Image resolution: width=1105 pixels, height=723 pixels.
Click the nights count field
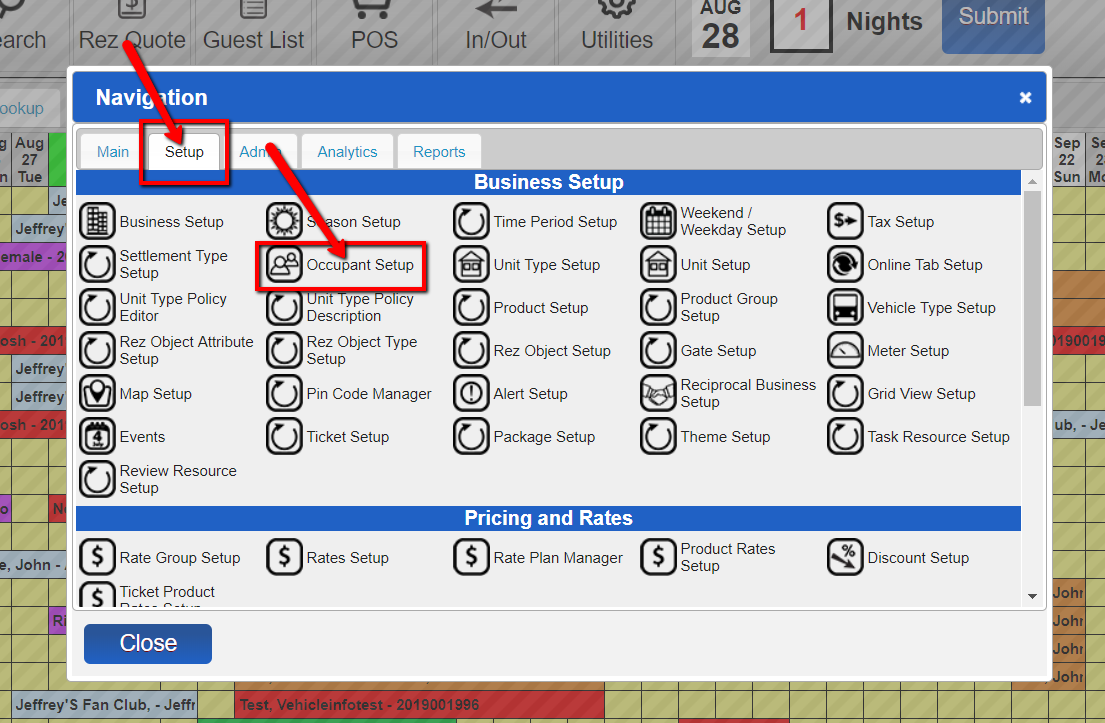point(801,23)
